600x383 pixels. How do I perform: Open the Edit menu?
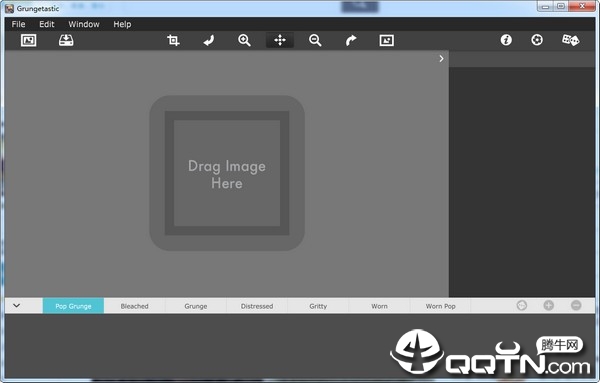pos(47,24)
